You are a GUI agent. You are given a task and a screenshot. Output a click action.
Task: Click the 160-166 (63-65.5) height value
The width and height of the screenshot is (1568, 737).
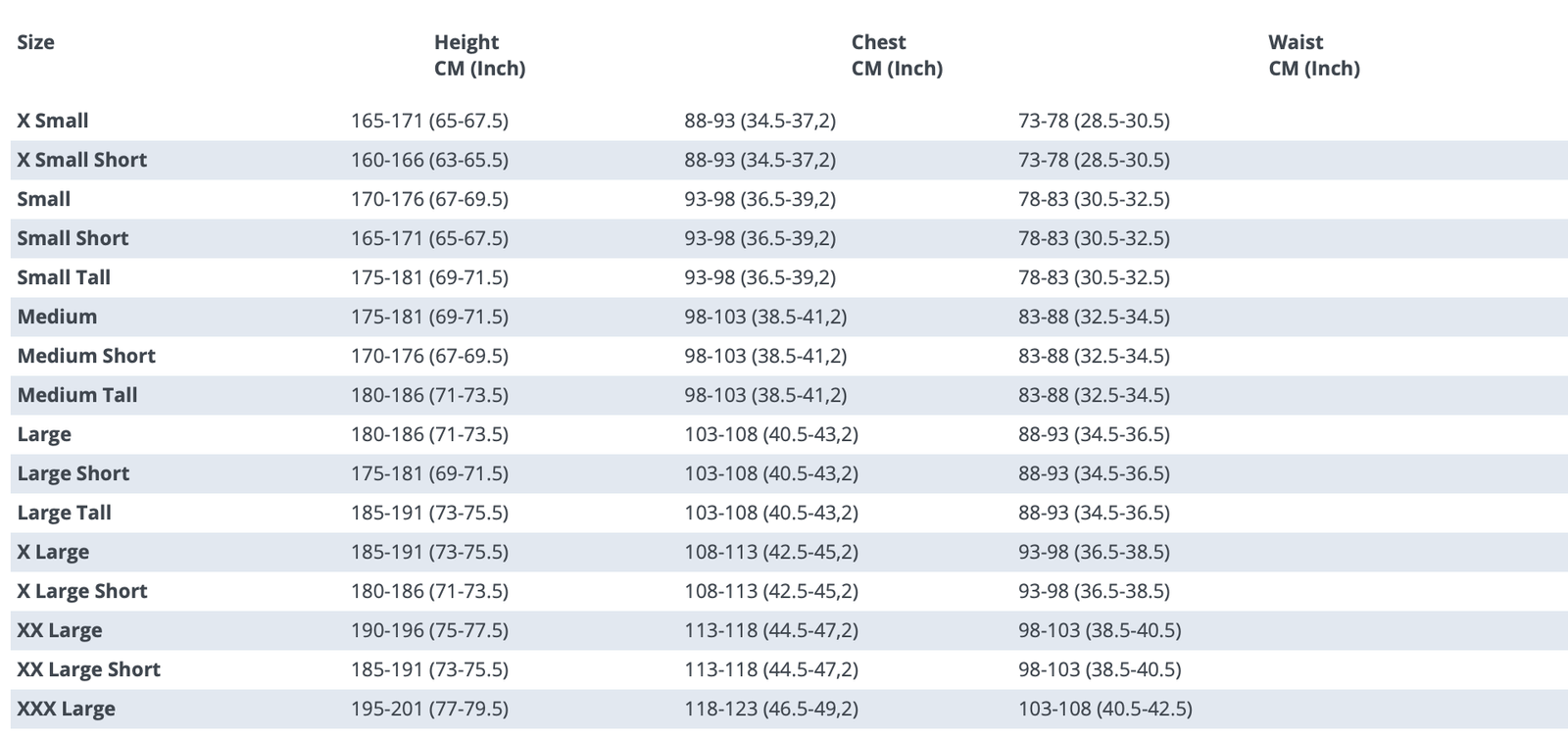[429, 160]
